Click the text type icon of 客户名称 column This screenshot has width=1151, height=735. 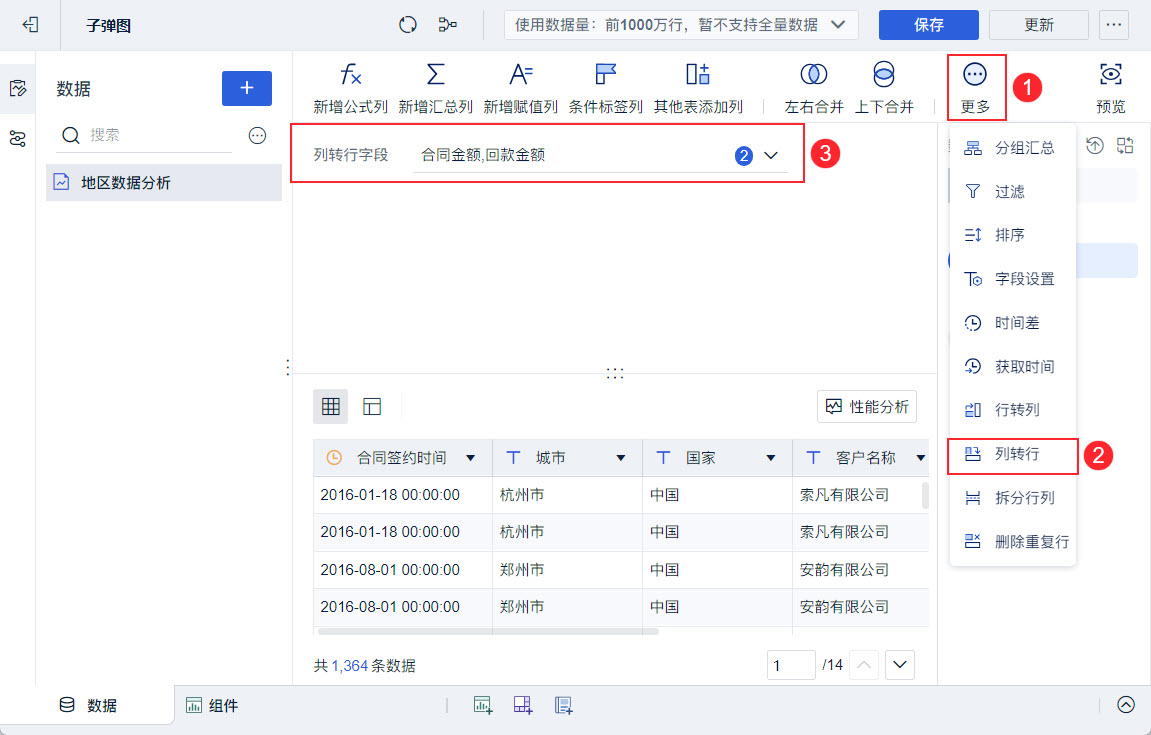pyautogui.click(x=813, y=457)
